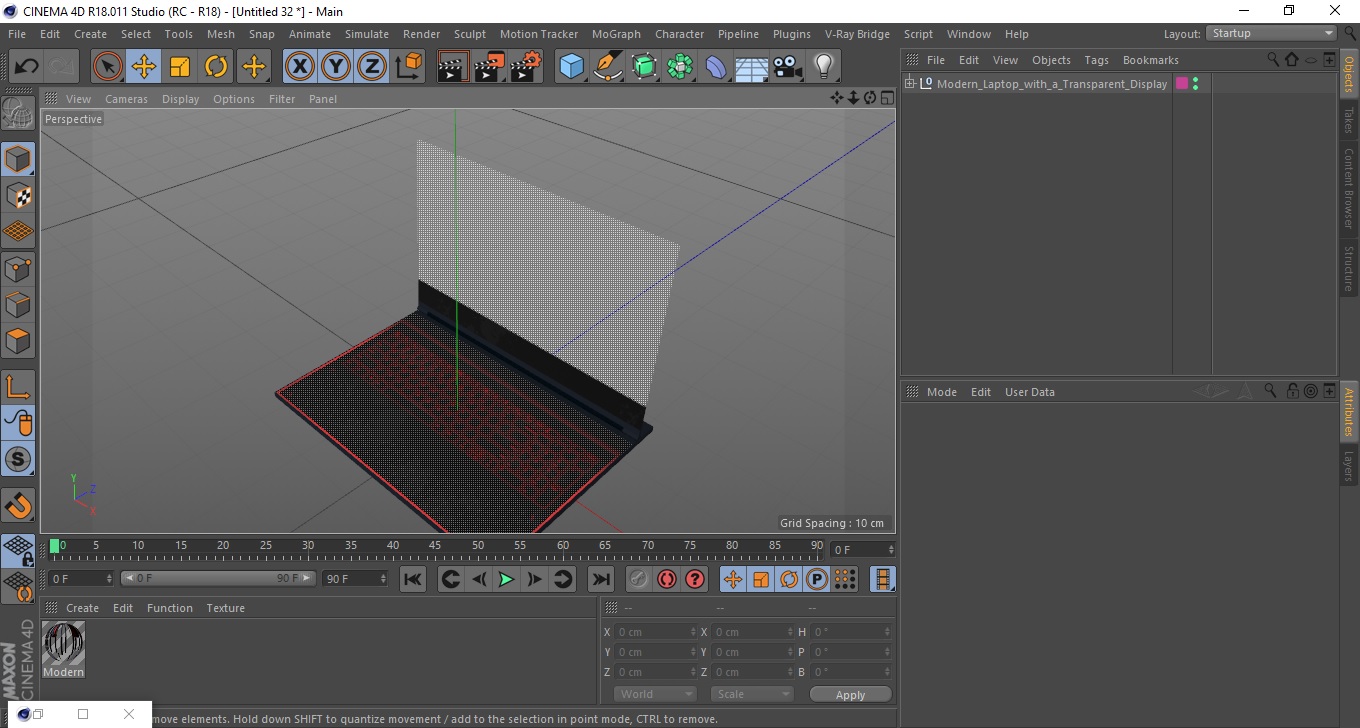Switch to Texture mode checkered cube
This screenshot has height=728, width=1360.
[18, 195]
